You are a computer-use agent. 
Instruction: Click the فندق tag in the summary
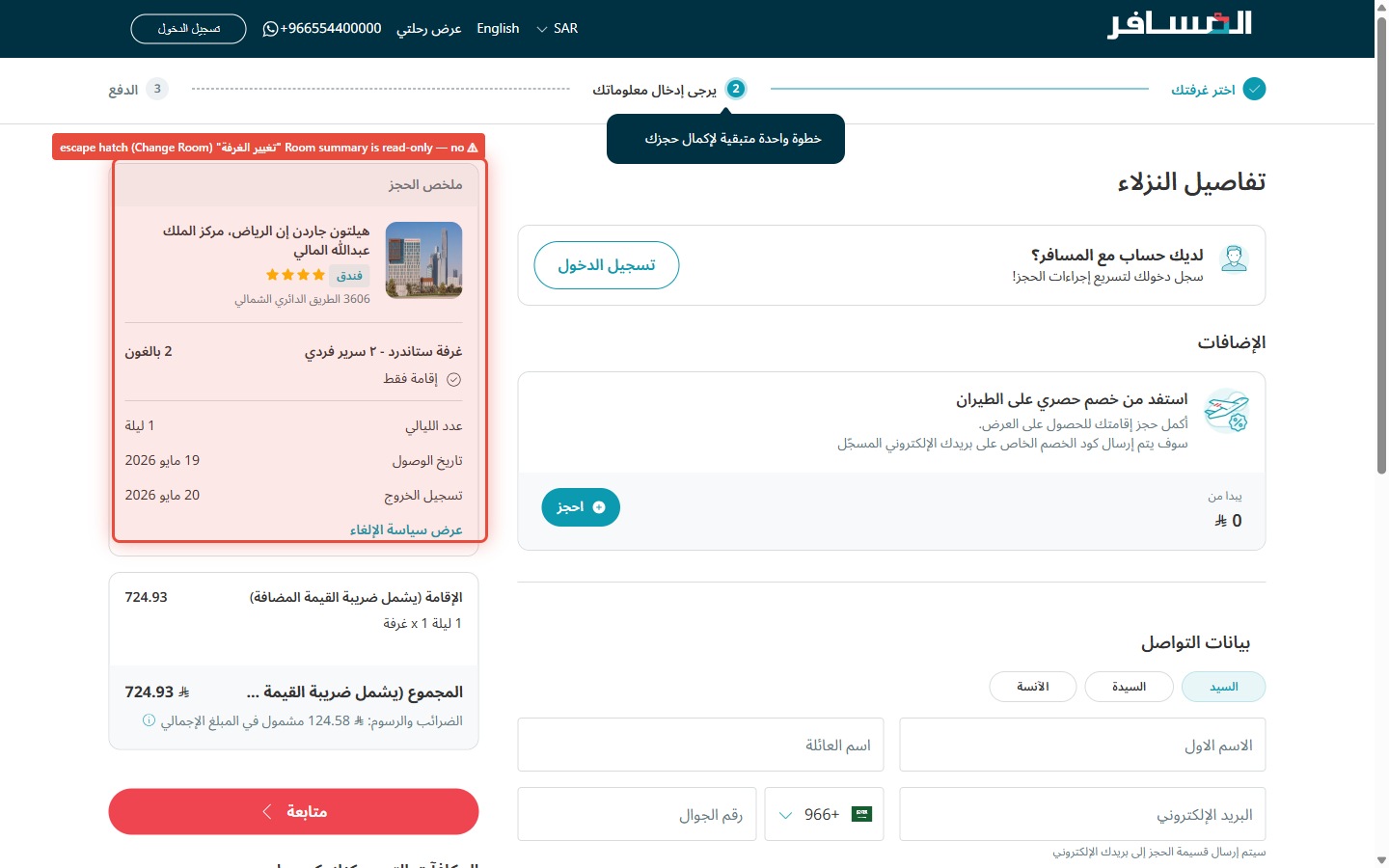(x=349, y=276)
